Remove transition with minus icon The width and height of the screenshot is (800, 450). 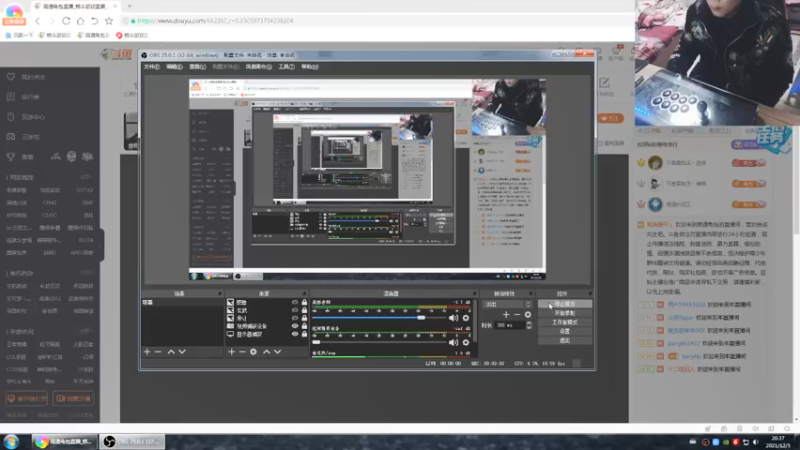point(517,315)
